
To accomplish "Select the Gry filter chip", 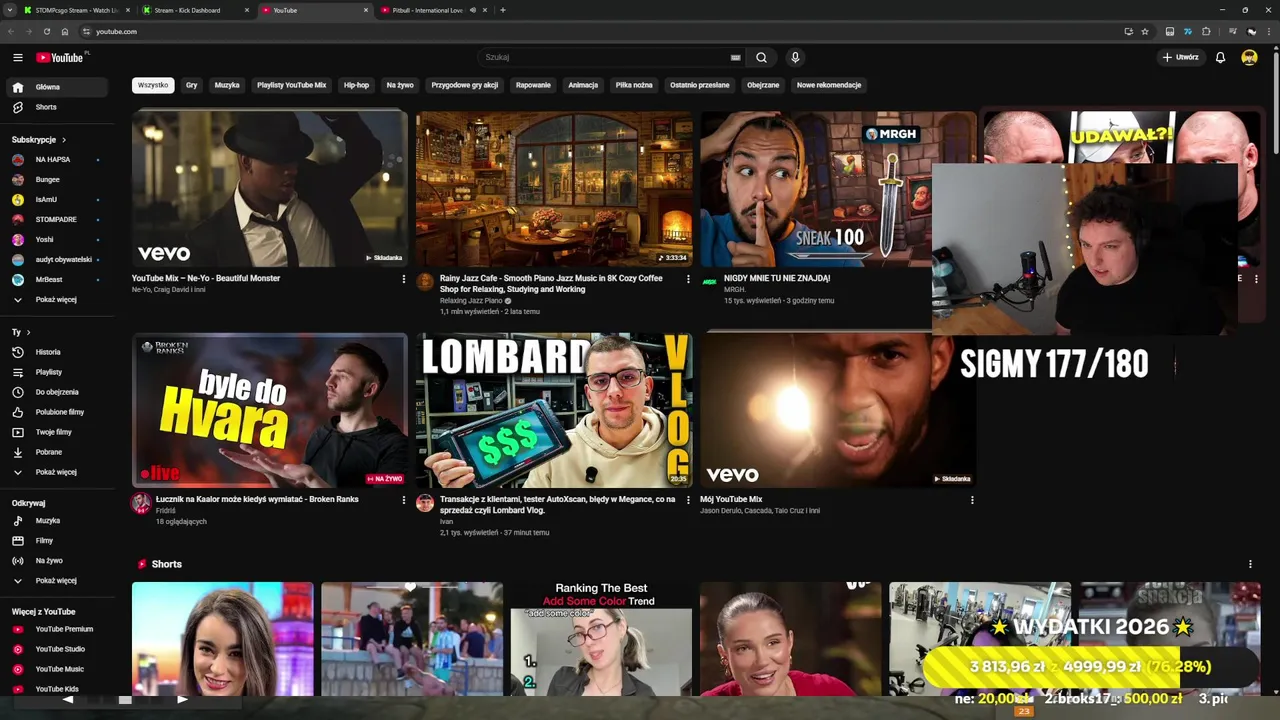I will point(191,85).
